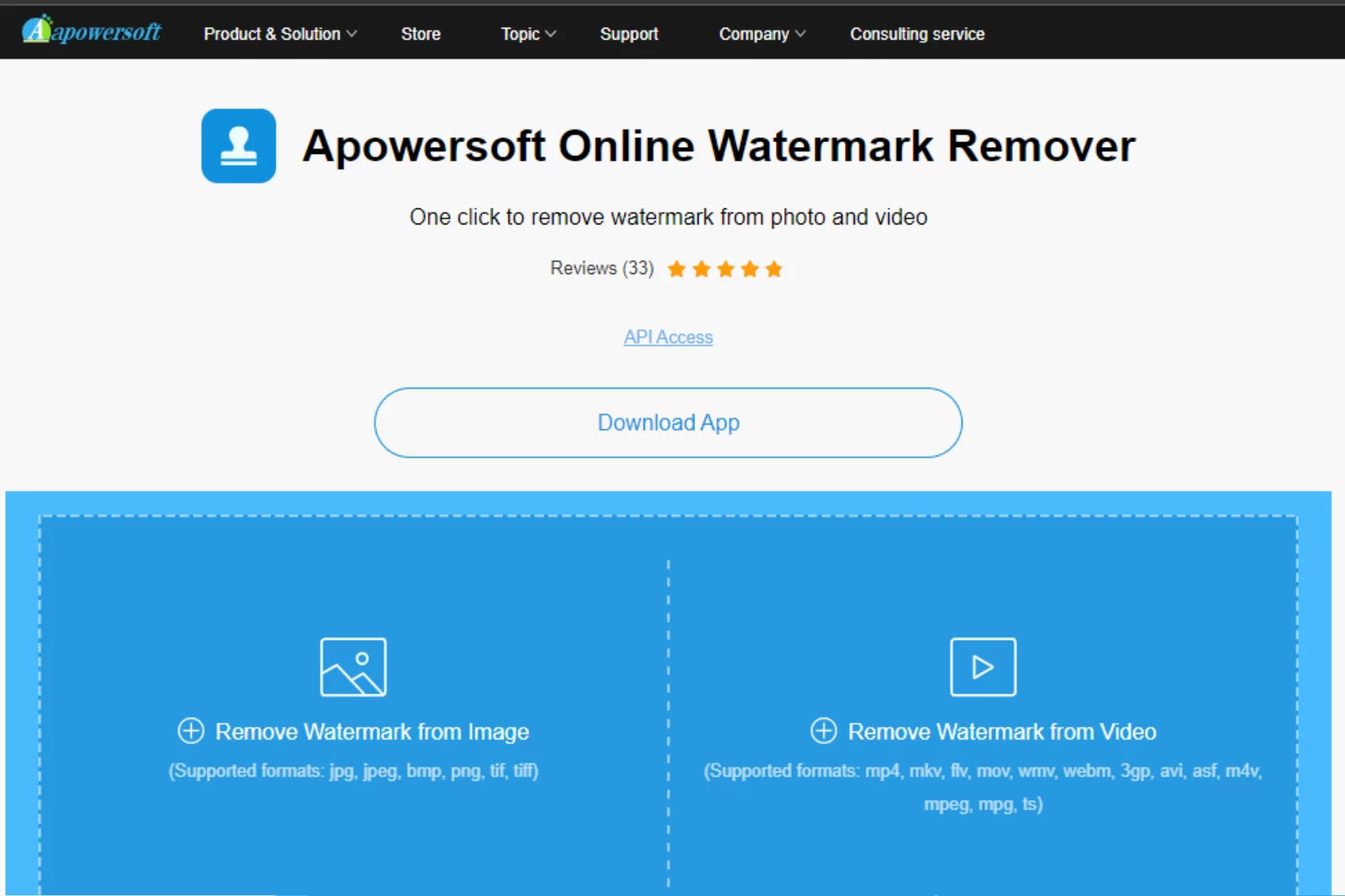Click supported video formats text mp4, mkv
The height and width of the screenshot is (896, 1345).
point(983,788)
